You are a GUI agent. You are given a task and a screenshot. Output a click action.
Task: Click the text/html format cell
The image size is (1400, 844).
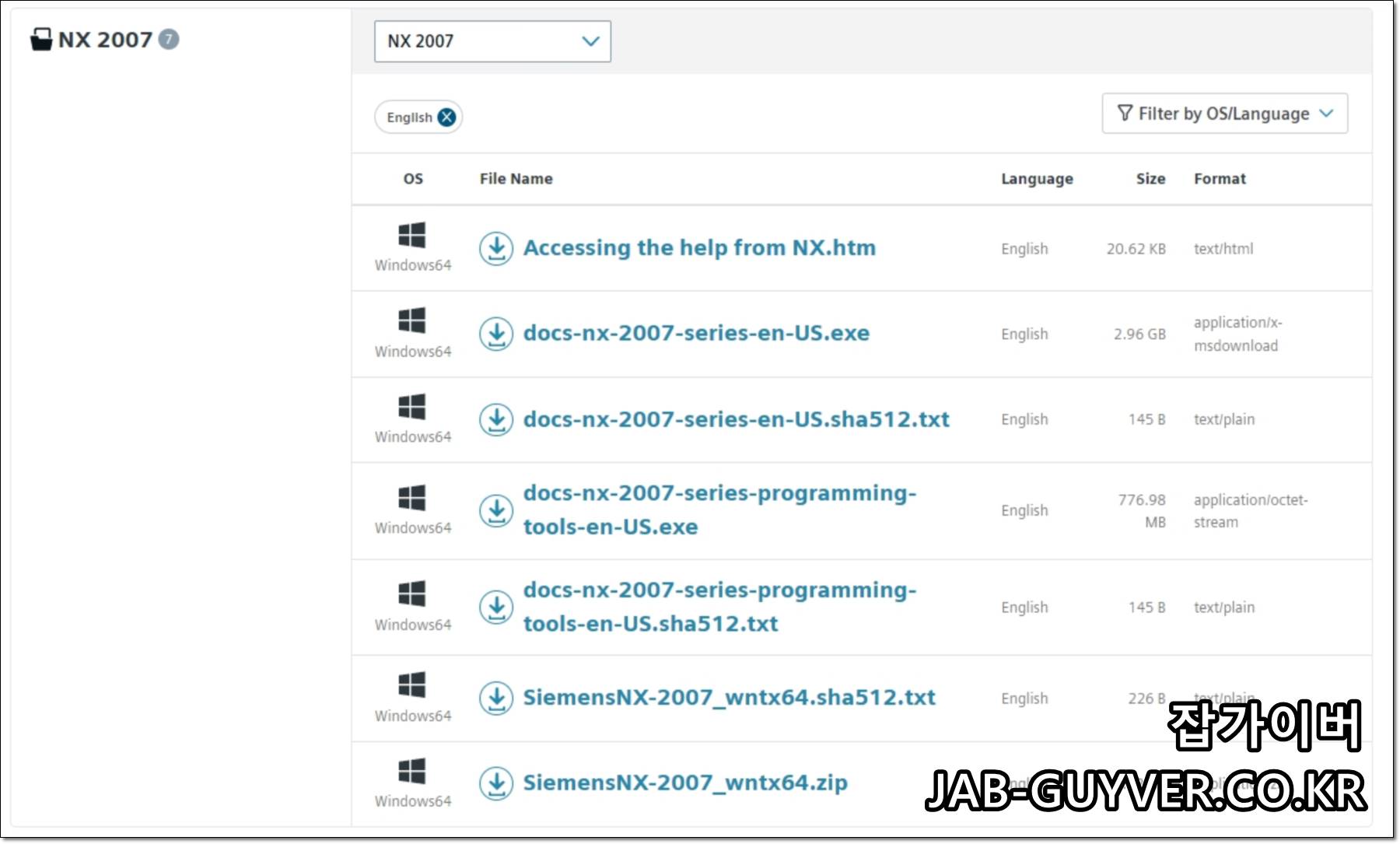point(1223,249)
